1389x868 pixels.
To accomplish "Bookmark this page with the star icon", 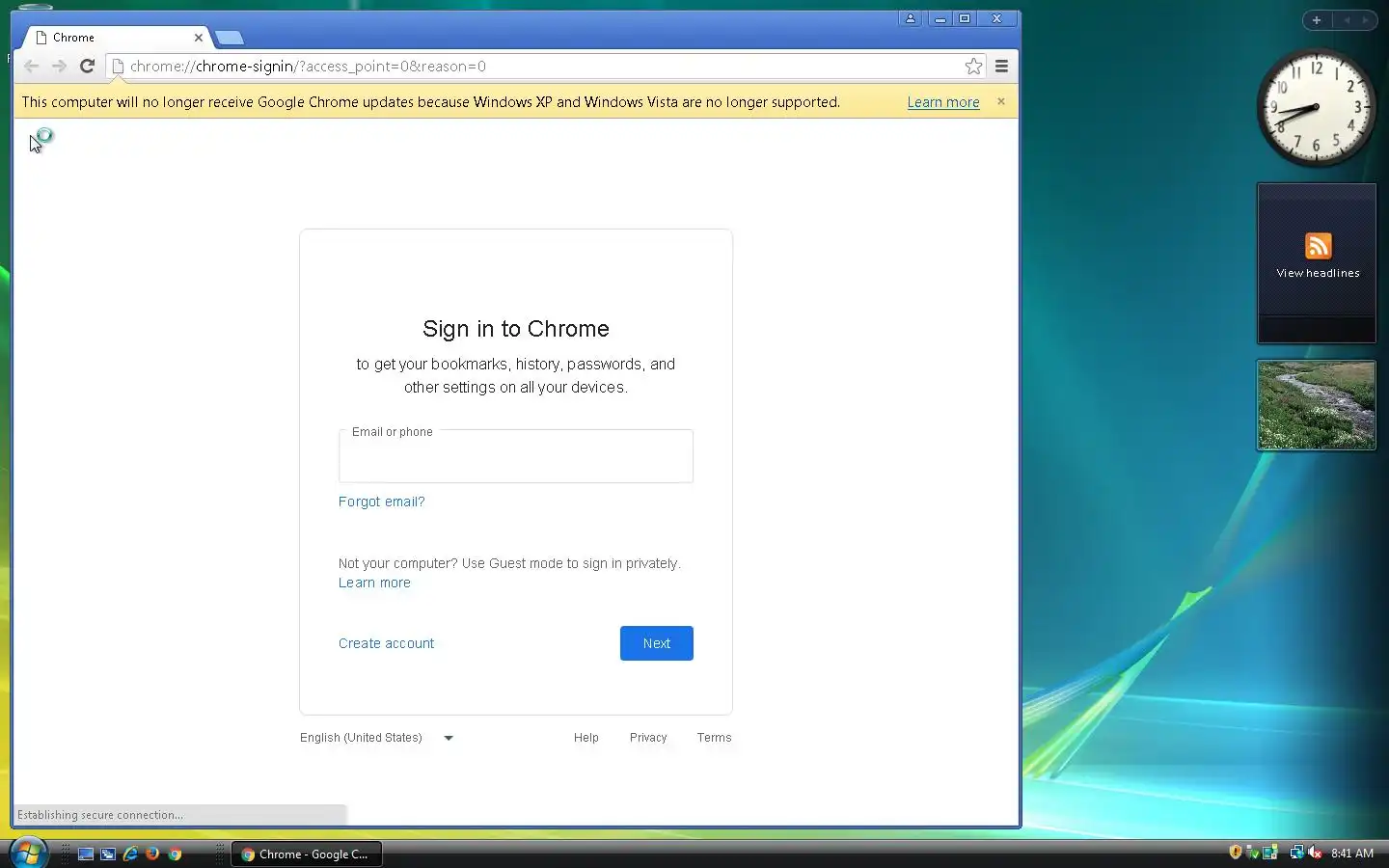I will tap(973, 66).
